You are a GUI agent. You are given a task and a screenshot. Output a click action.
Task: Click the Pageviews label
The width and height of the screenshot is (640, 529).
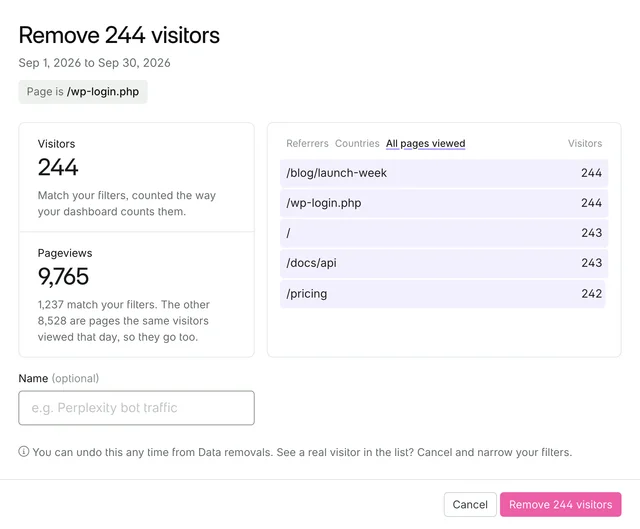(65, 253)
